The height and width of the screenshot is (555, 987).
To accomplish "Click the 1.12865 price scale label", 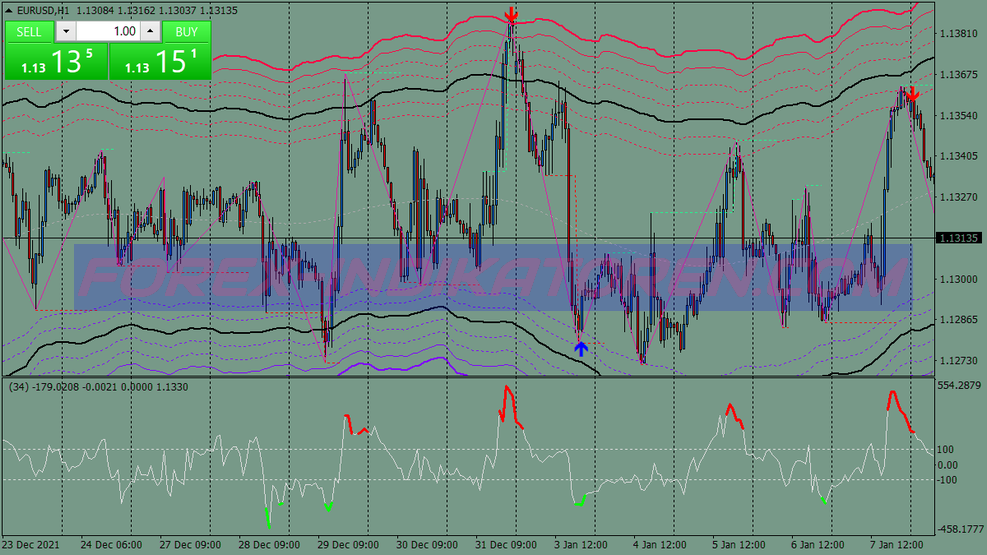I will (x=958, y=320).
